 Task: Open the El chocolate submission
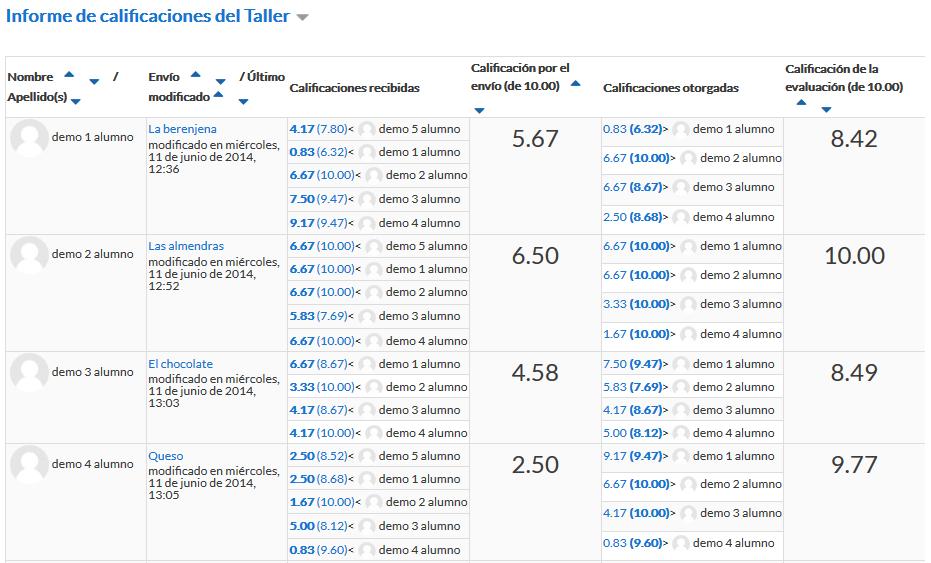coord(180,364)
